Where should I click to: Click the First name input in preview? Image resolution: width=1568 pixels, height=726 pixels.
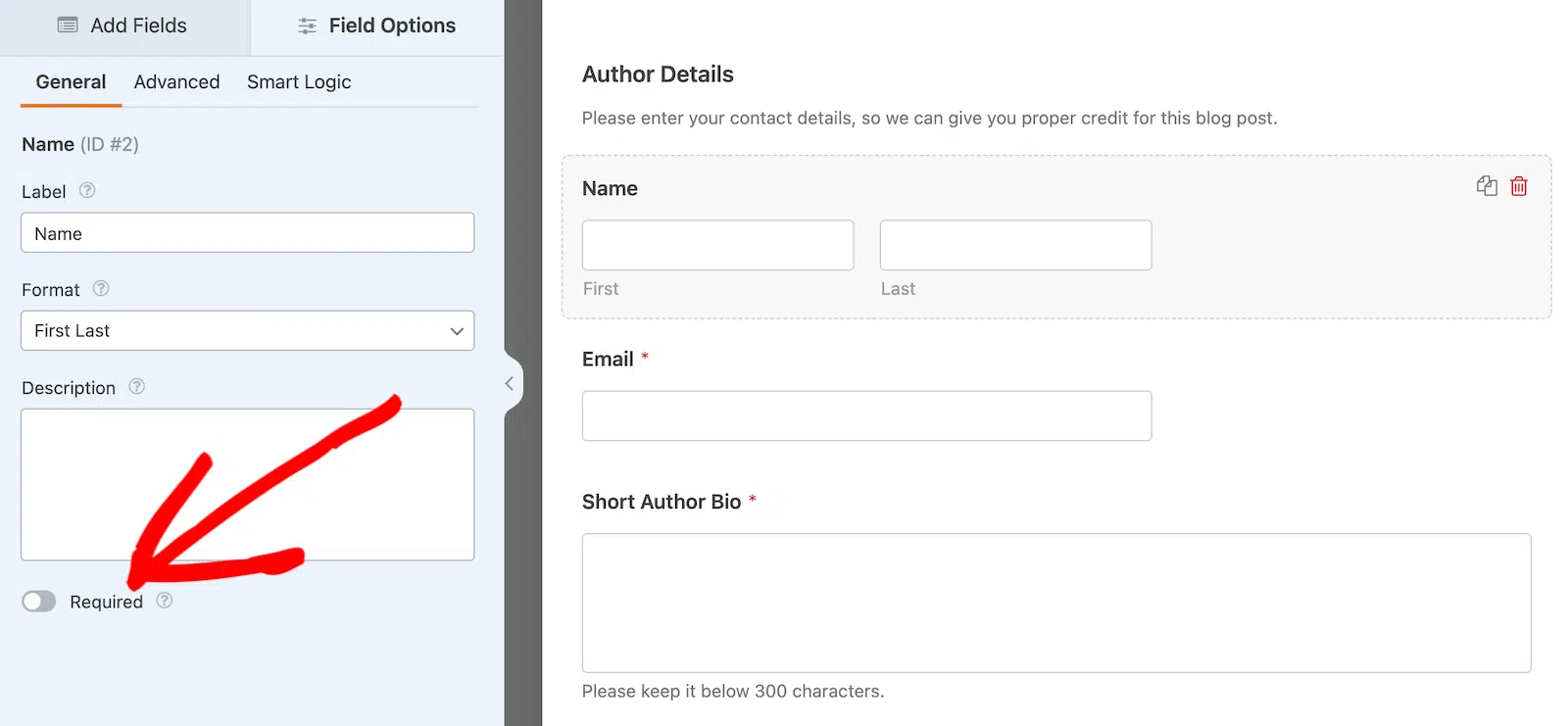tap(718, 245)
